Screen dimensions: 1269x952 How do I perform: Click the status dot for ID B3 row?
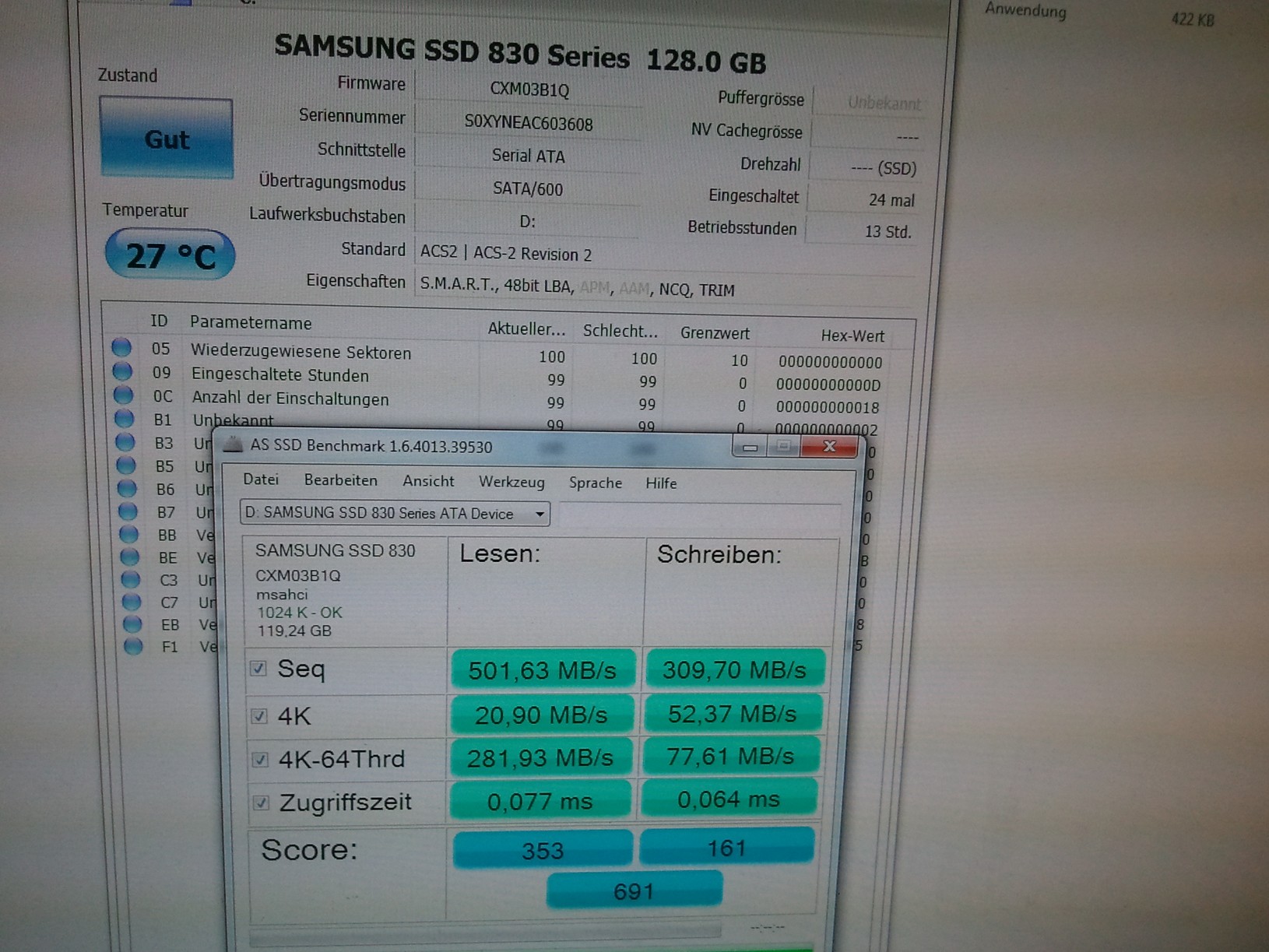(x=125, y=442)
